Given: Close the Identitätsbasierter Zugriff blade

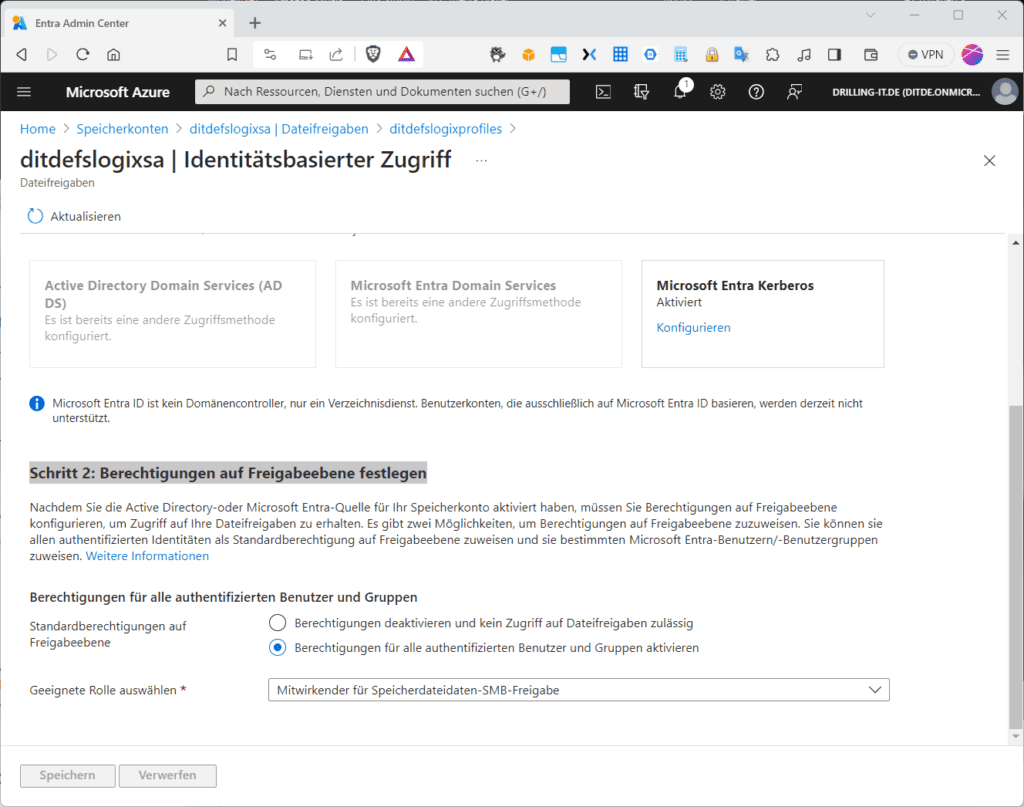Looking at the screenshot, I should pyautogui.click(x=989, y=161).
